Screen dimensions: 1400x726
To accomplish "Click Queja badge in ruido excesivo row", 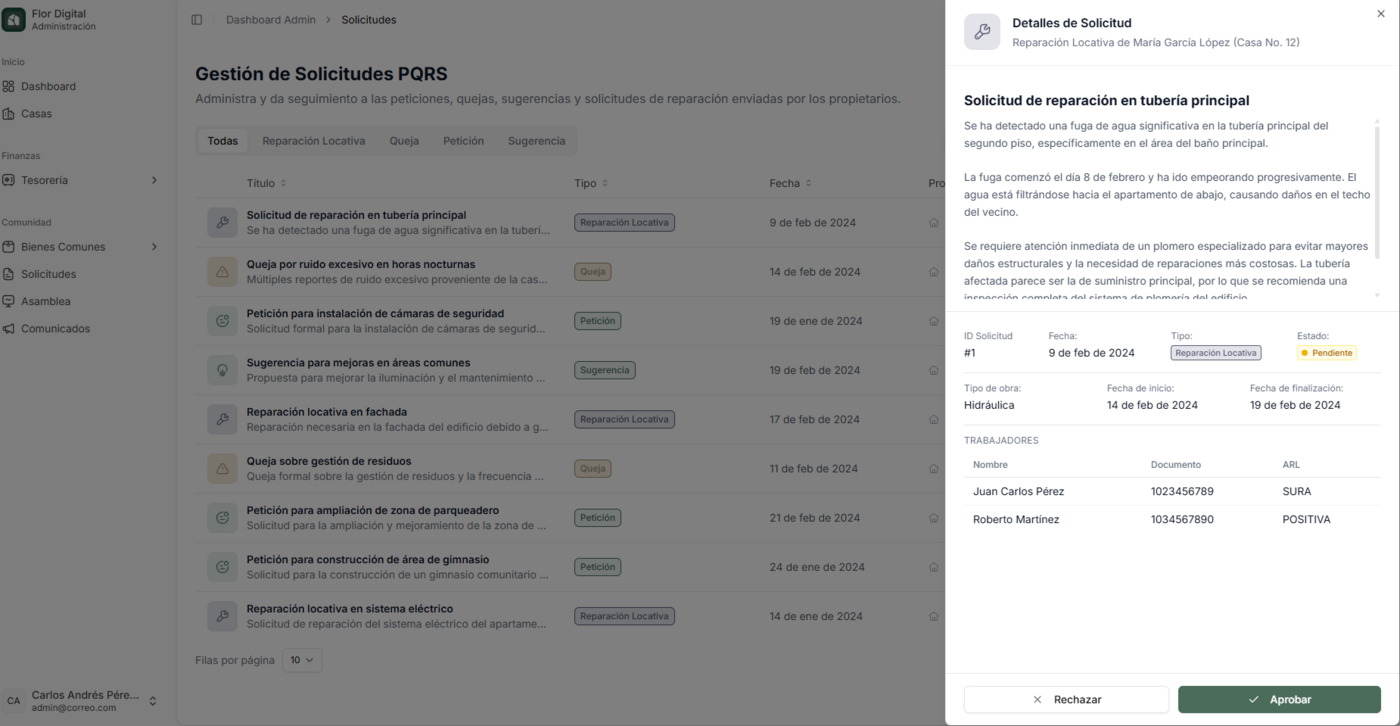I will [593, 272].
